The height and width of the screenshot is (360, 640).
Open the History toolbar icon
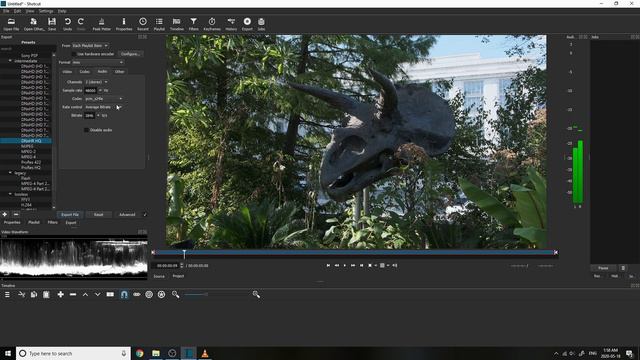coord(231,24)
